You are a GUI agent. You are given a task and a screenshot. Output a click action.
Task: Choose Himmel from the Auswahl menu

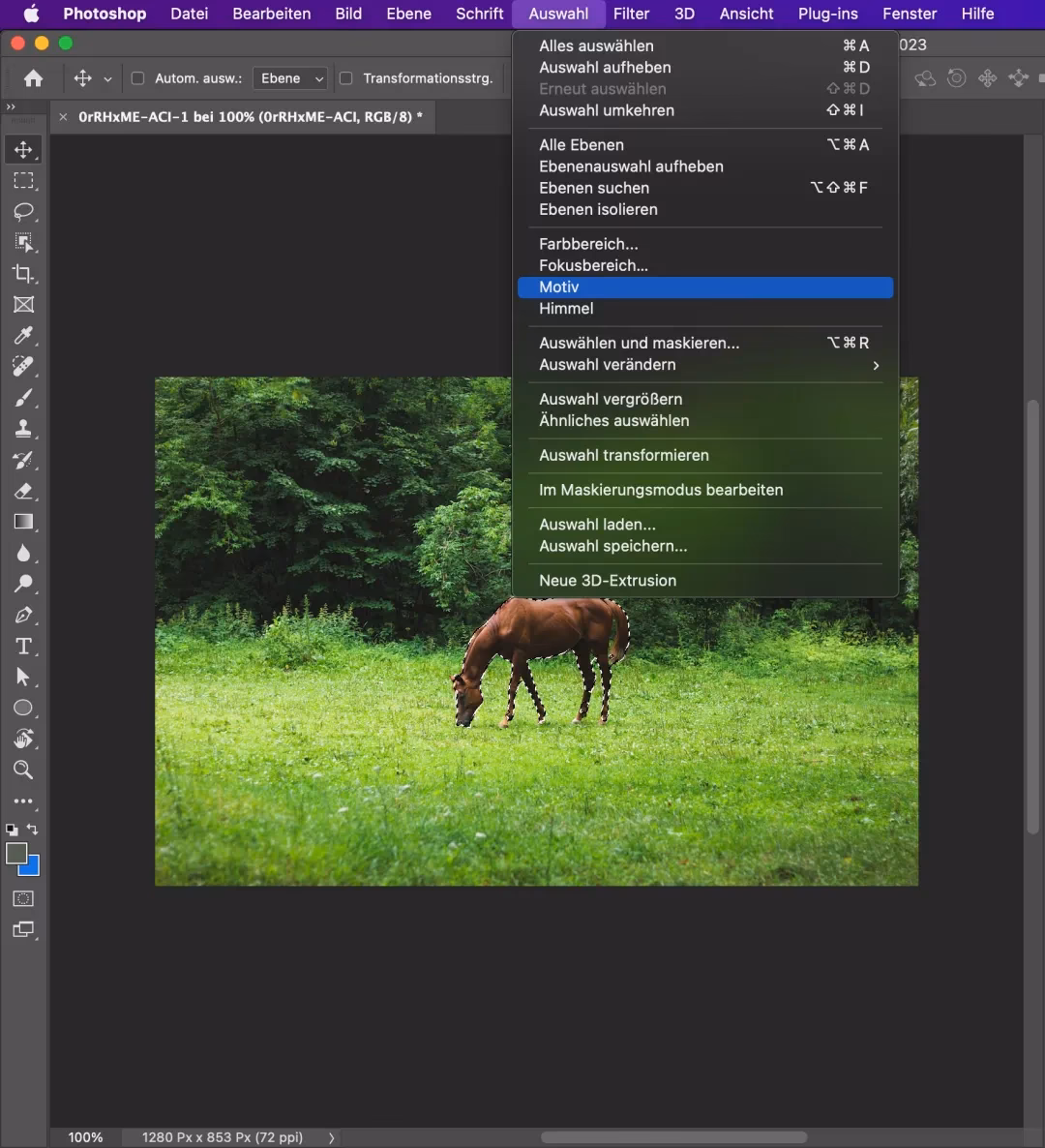566,308
